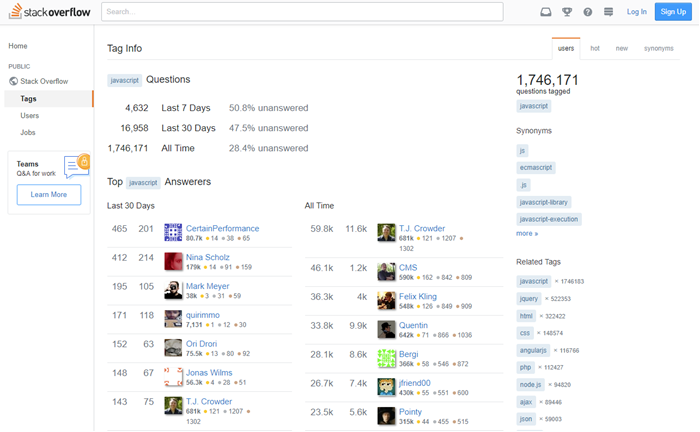The width and height of the screenshot is (700, 432).
Task: Open the Stack Overflow sidebar link
Action: (44, 81)
